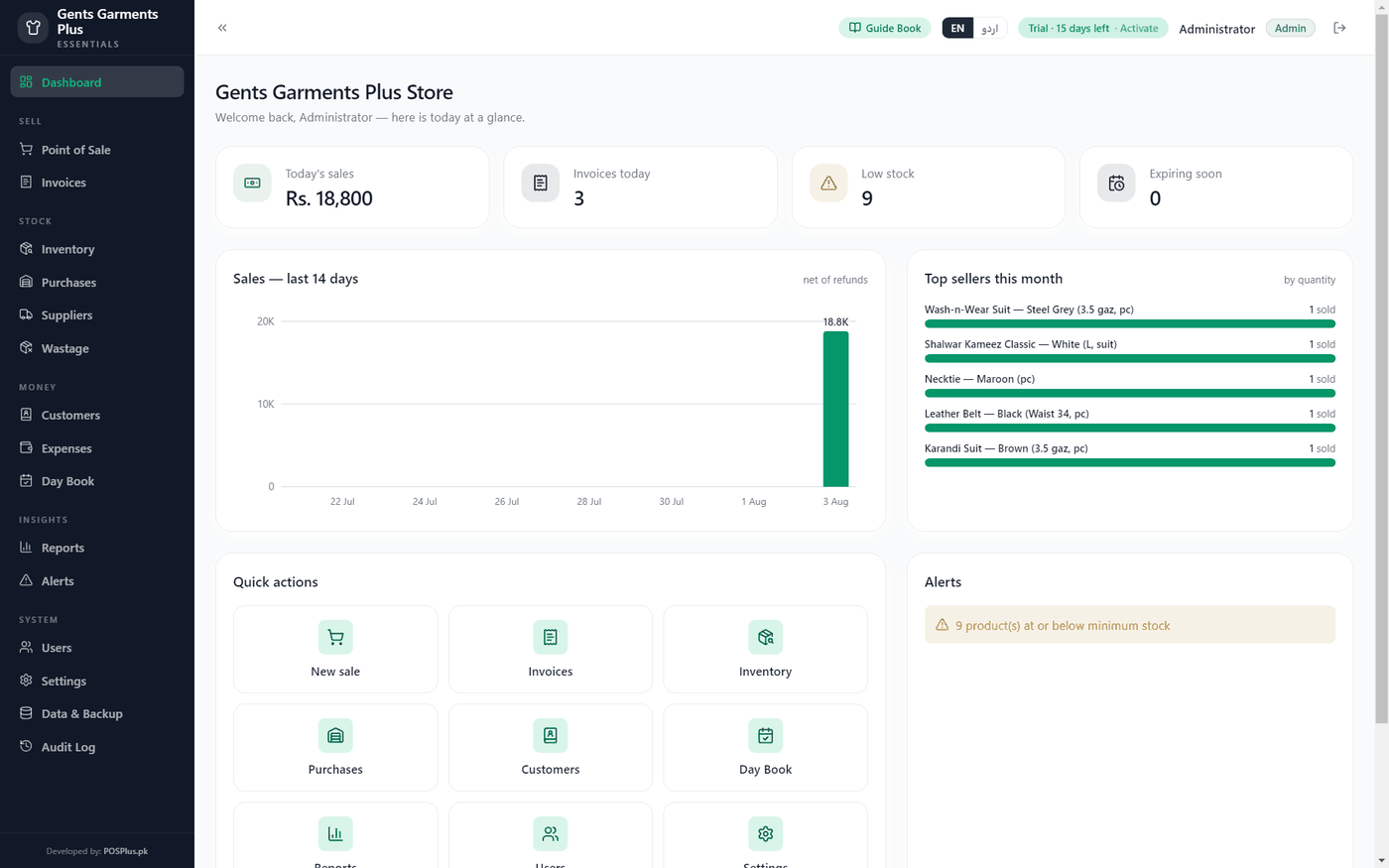Click the Expenses wallet icon in the sidebar

26,448
